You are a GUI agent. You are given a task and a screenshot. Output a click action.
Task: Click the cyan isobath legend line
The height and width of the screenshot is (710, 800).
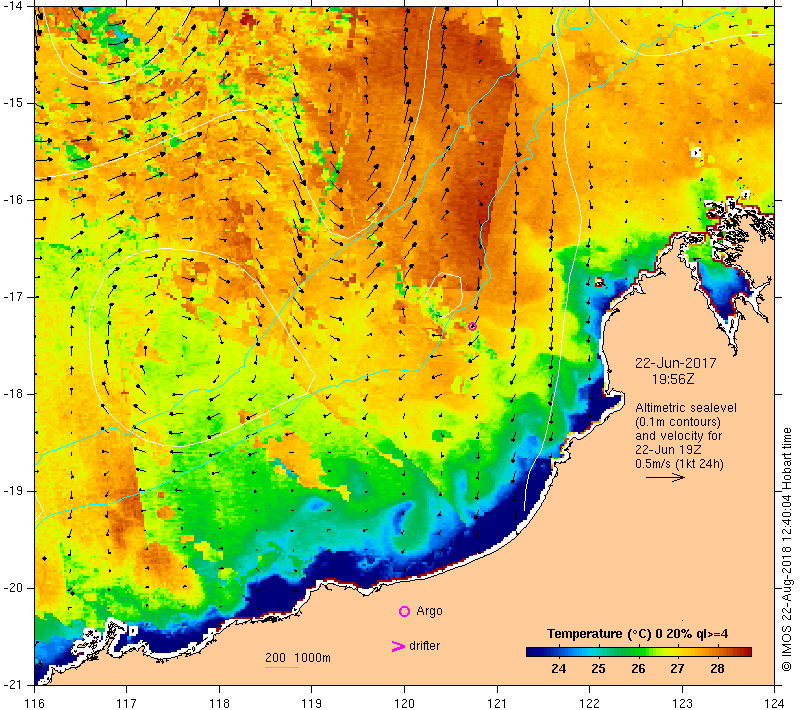coord(282,667)
